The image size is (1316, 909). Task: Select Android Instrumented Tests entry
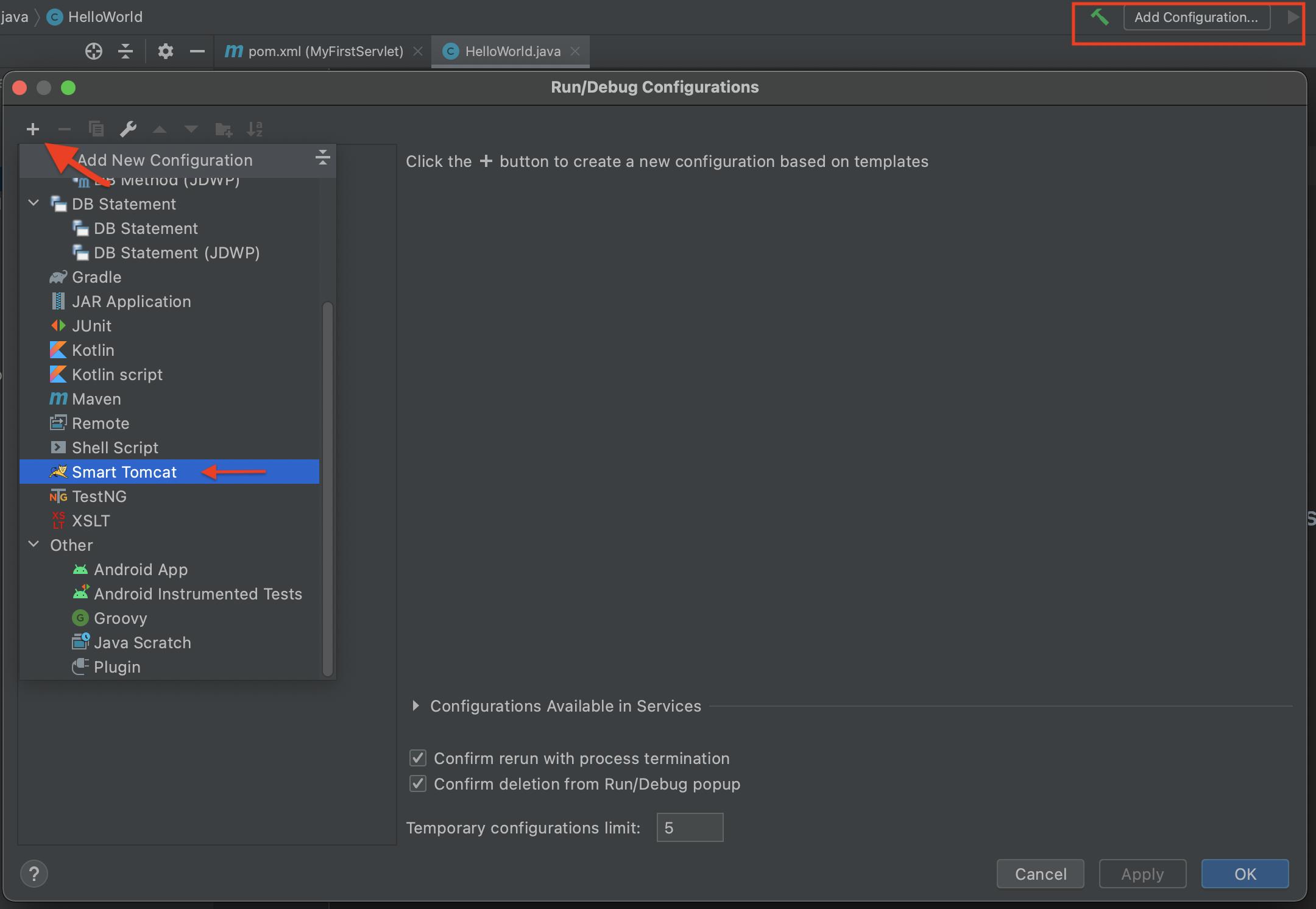click(x=169, y=594)
